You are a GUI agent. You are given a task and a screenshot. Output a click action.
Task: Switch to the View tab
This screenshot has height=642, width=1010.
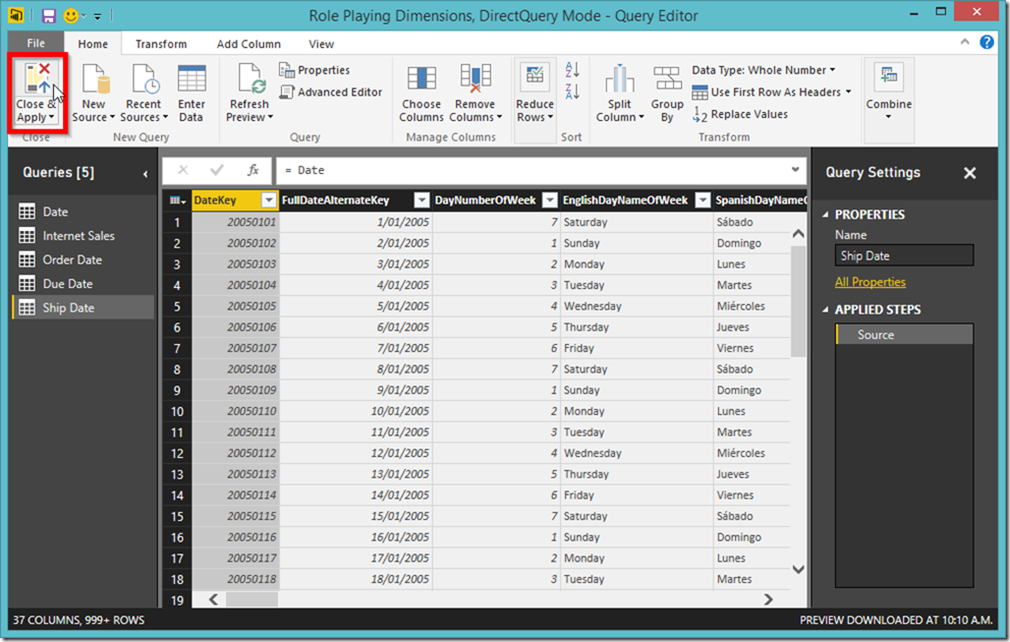point(321,44)
